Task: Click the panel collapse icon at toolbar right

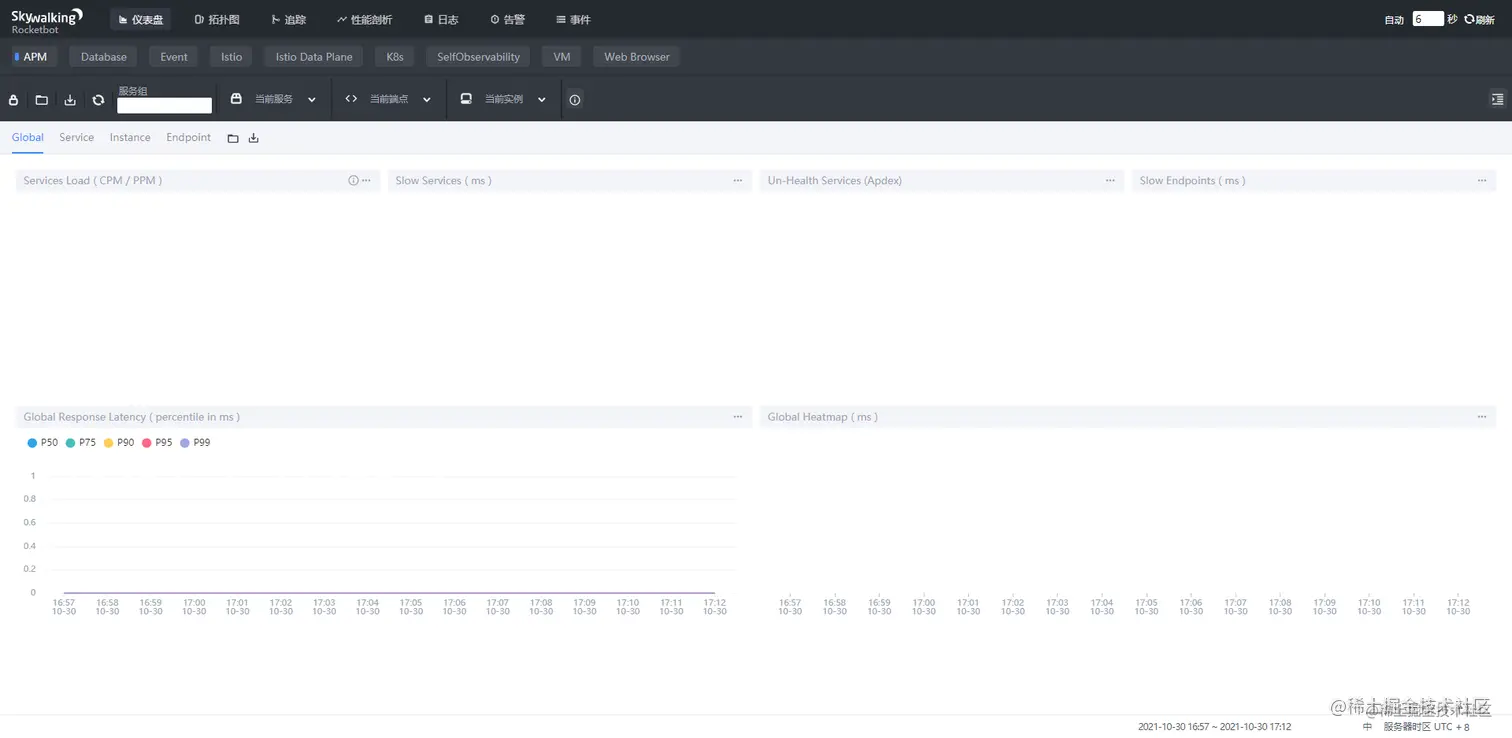Action: tap(1497, 99)
